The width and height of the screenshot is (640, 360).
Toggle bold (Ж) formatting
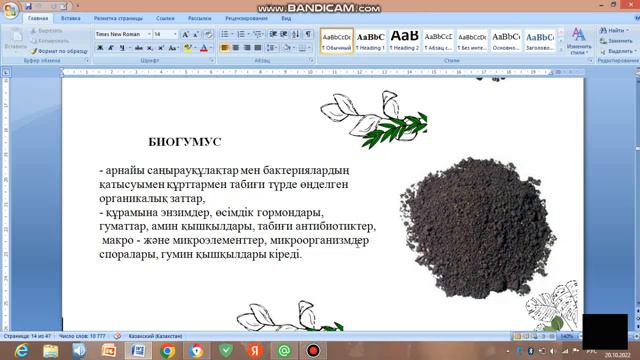pyautogui.click(x=100, y=48)
